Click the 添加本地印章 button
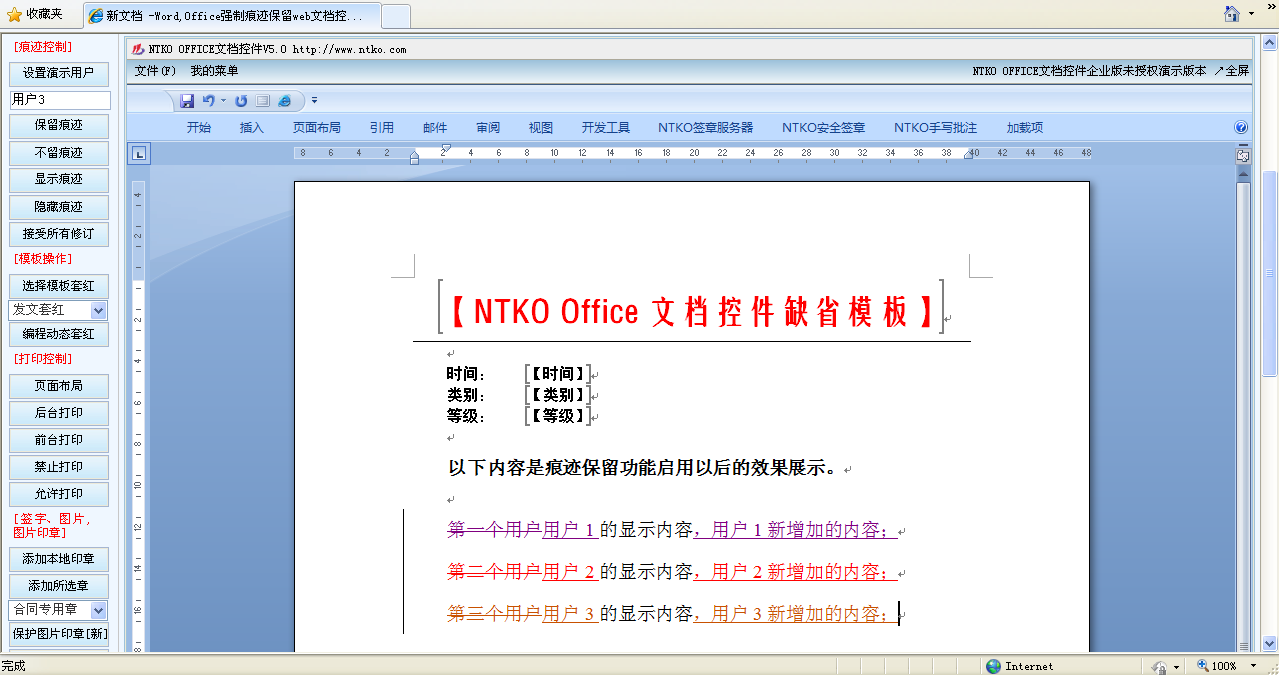1279x675 pixels. coord(59,559)
